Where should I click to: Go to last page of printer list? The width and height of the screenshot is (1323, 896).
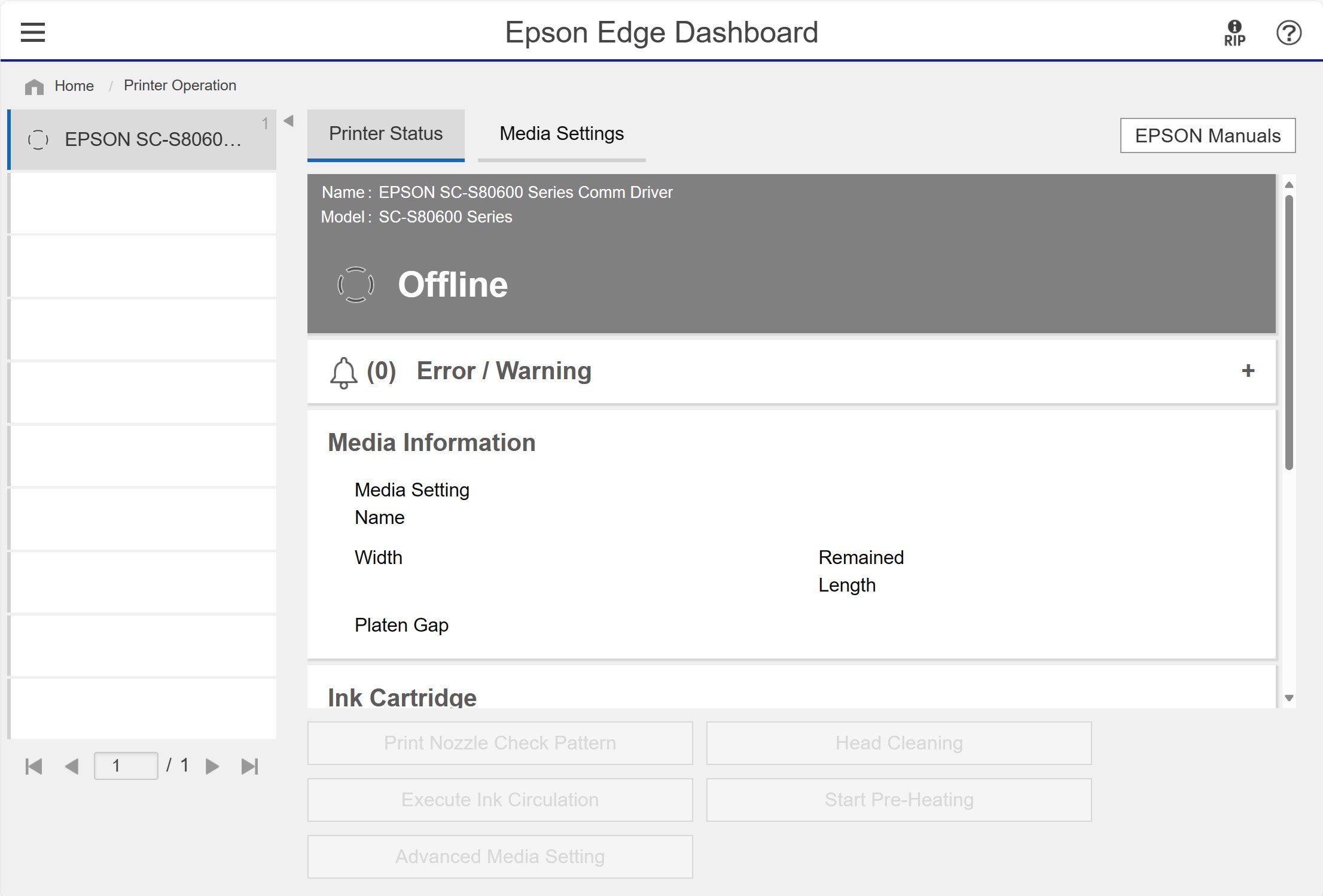pyautogui.click(x=250, y=766)
